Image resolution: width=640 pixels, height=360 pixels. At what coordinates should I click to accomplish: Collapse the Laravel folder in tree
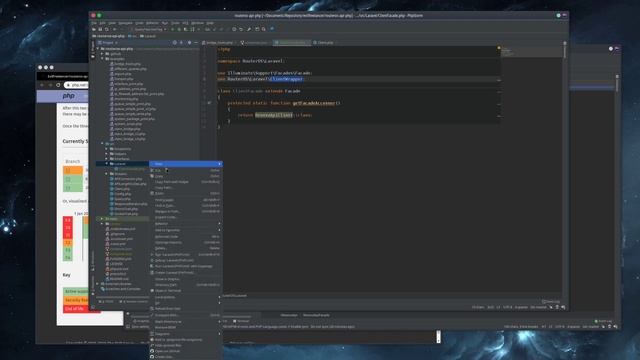107,164
